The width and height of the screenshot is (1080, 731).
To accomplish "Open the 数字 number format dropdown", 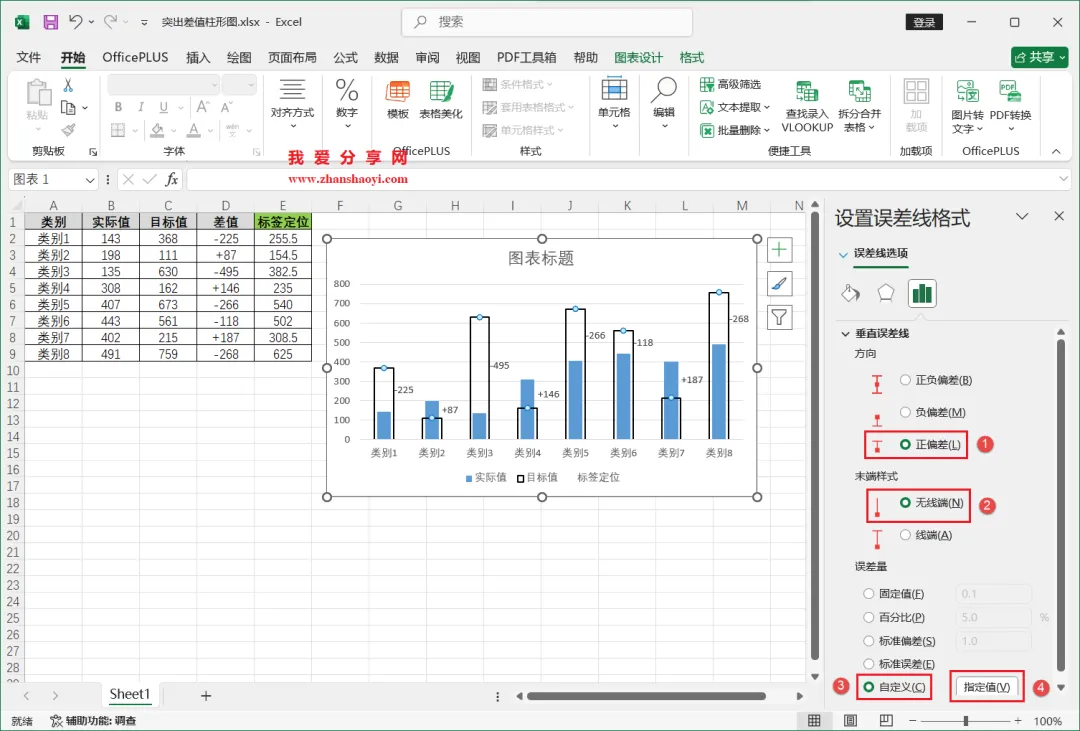I will click(346, 103).
